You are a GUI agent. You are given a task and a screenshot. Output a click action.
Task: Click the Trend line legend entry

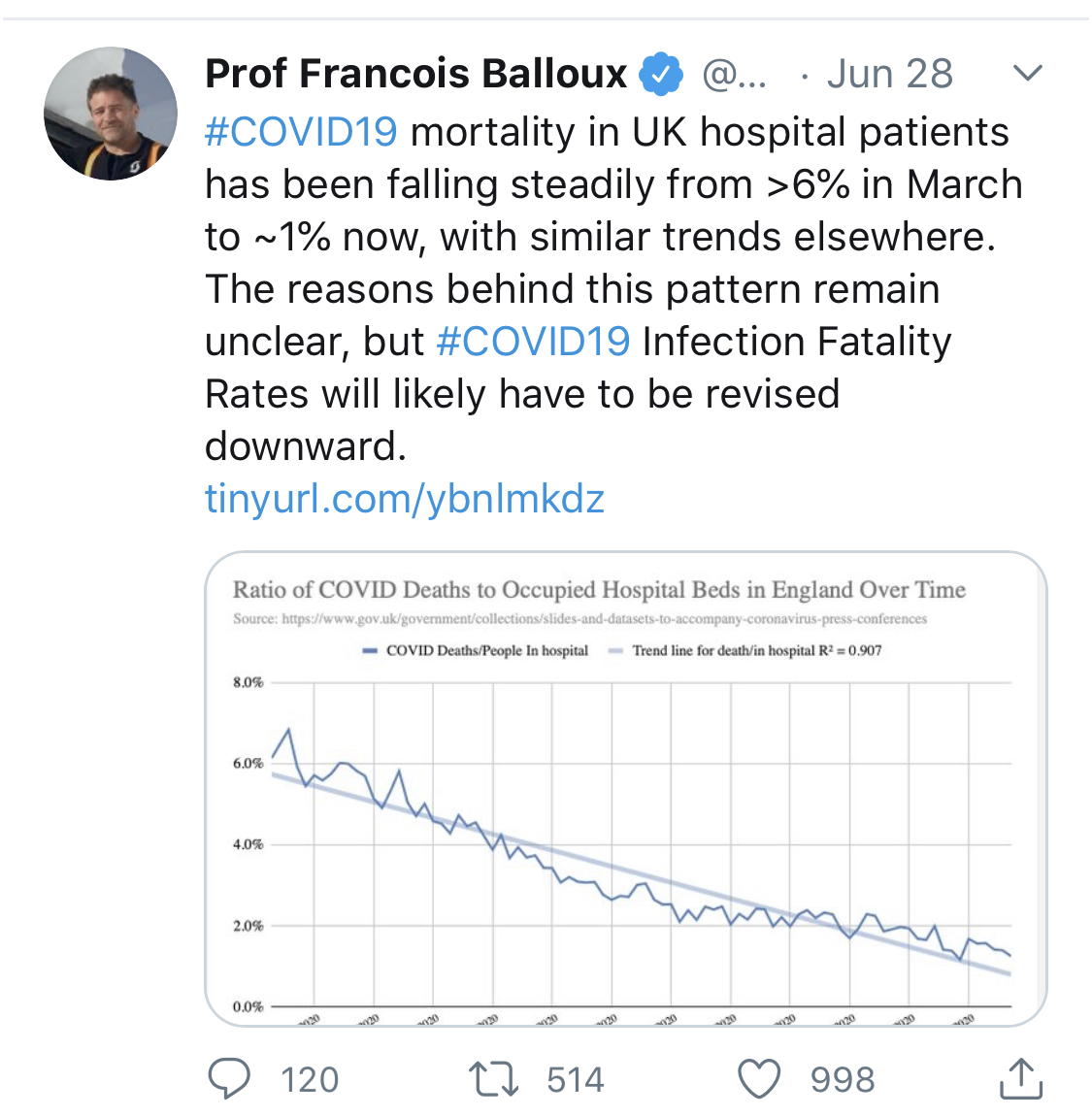tap(745, 650)
